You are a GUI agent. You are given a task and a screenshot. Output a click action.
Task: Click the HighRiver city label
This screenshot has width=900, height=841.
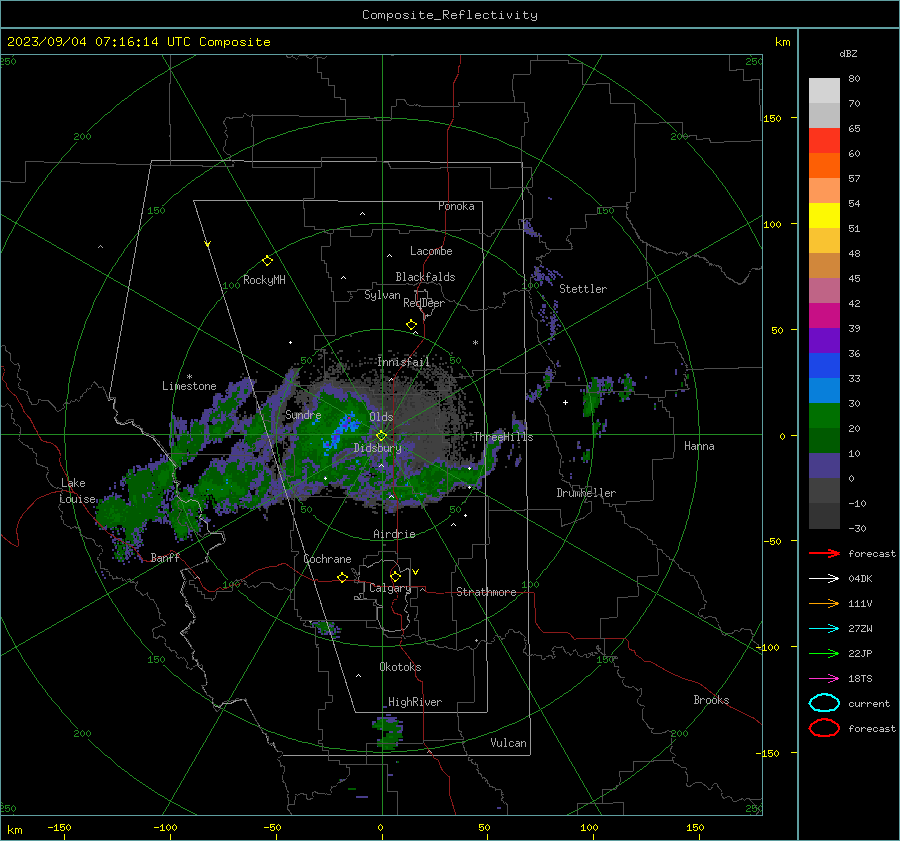[415, 702]
